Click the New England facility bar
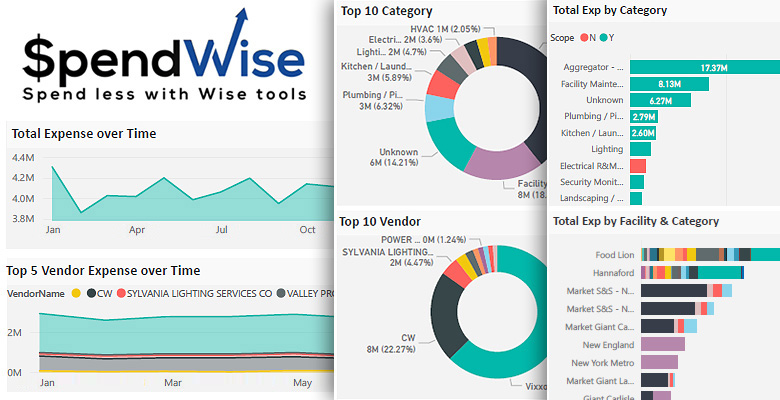 pyautogui.click(x=662, y=344)
